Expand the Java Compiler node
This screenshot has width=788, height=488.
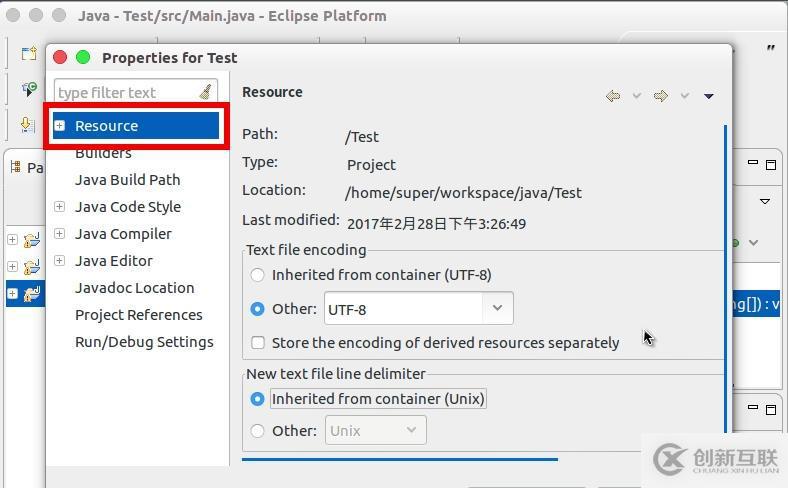[x=60, y=234]
